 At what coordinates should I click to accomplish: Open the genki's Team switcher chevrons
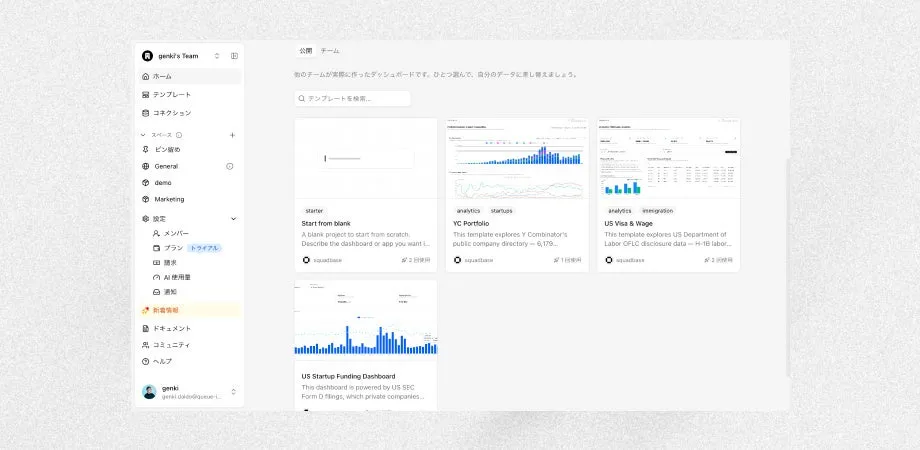(217, 56)
